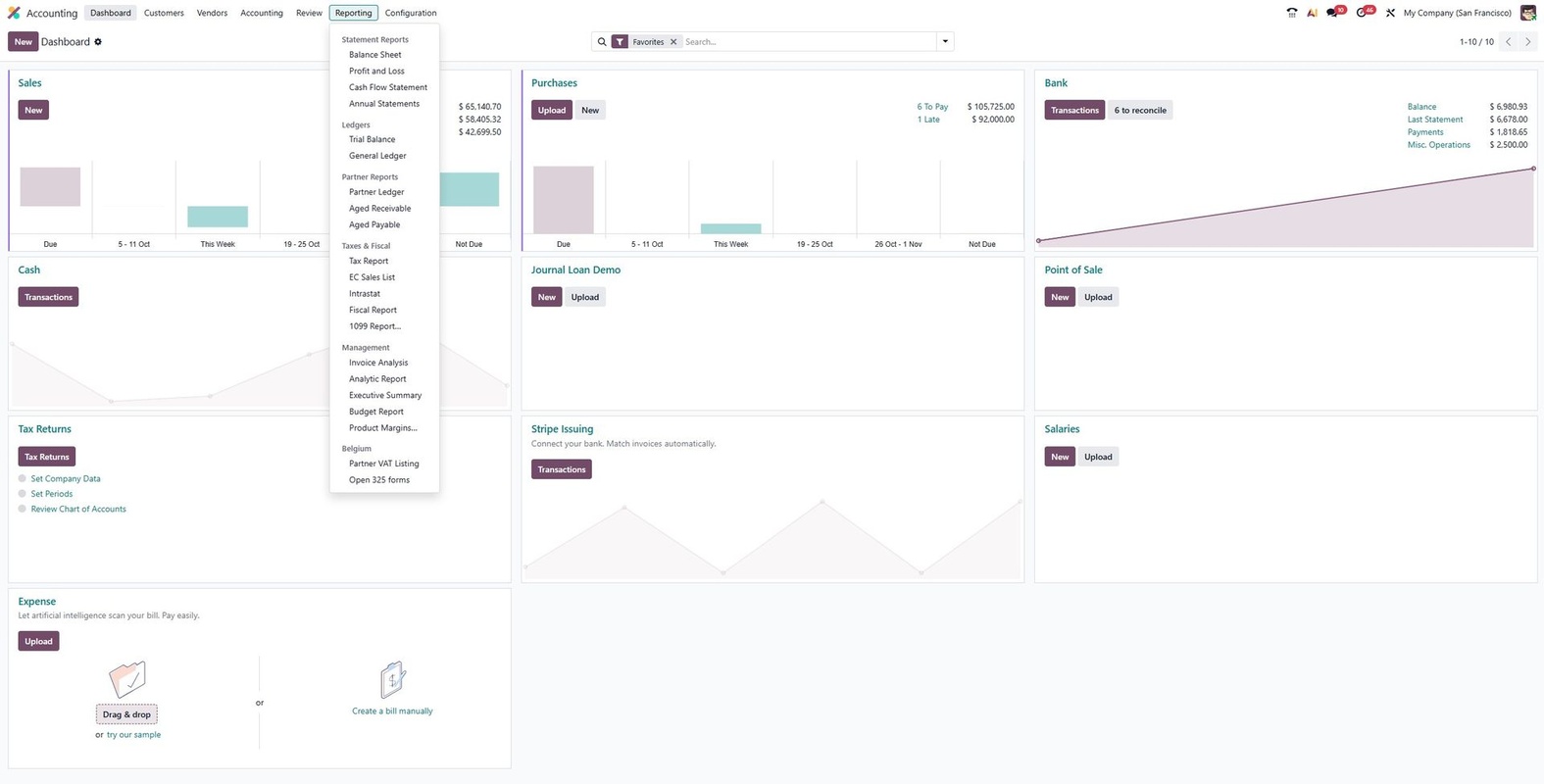Mark the Set Company Data step circle

23,479
